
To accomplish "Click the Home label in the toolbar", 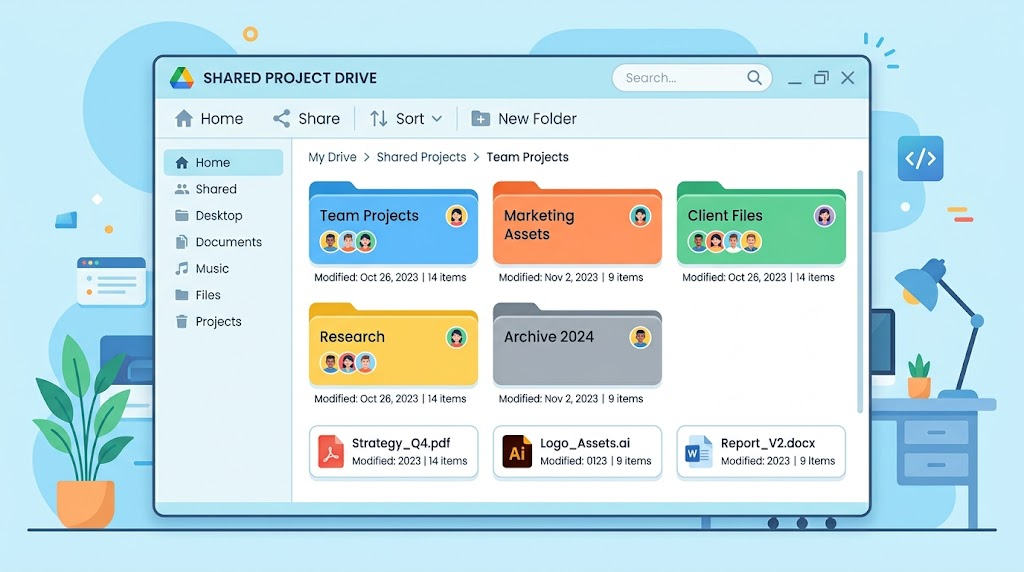I will (222, 118).
